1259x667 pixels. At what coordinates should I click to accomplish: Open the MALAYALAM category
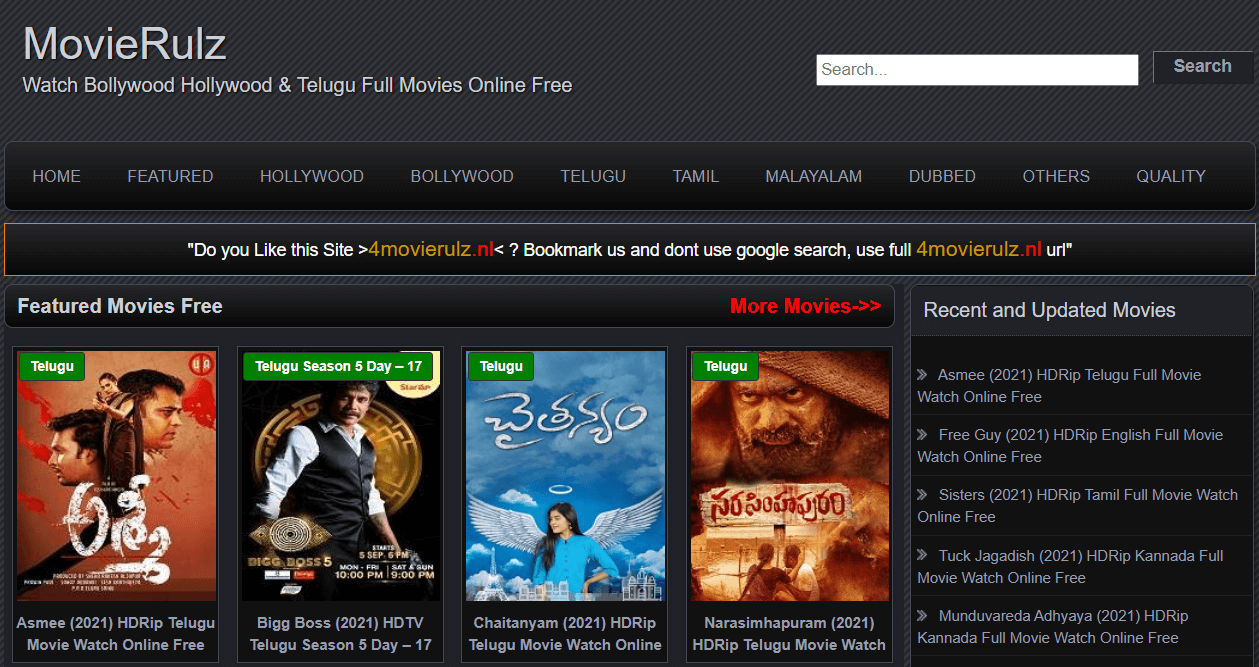click(x=813, y=176)
